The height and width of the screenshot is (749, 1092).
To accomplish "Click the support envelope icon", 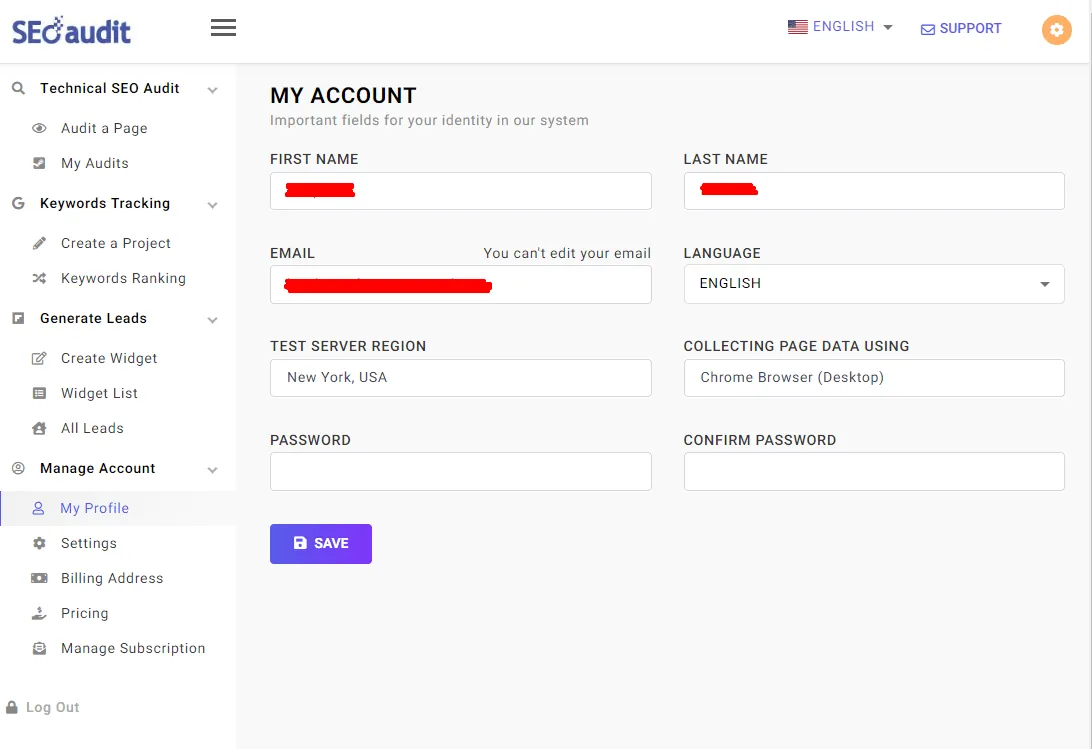I will pos(928,29).
